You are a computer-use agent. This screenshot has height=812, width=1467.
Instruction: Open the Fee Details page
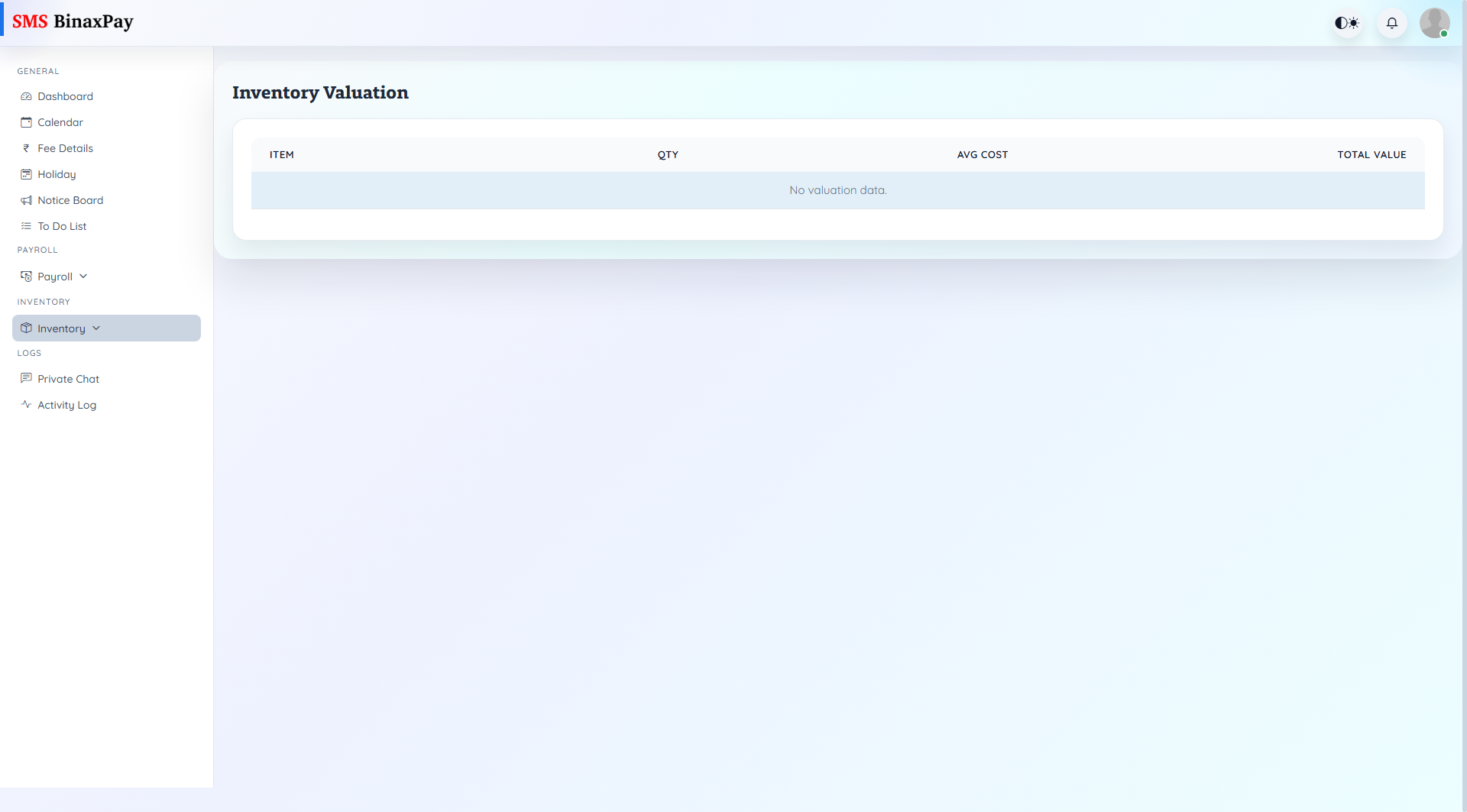[x=65, y=148]
